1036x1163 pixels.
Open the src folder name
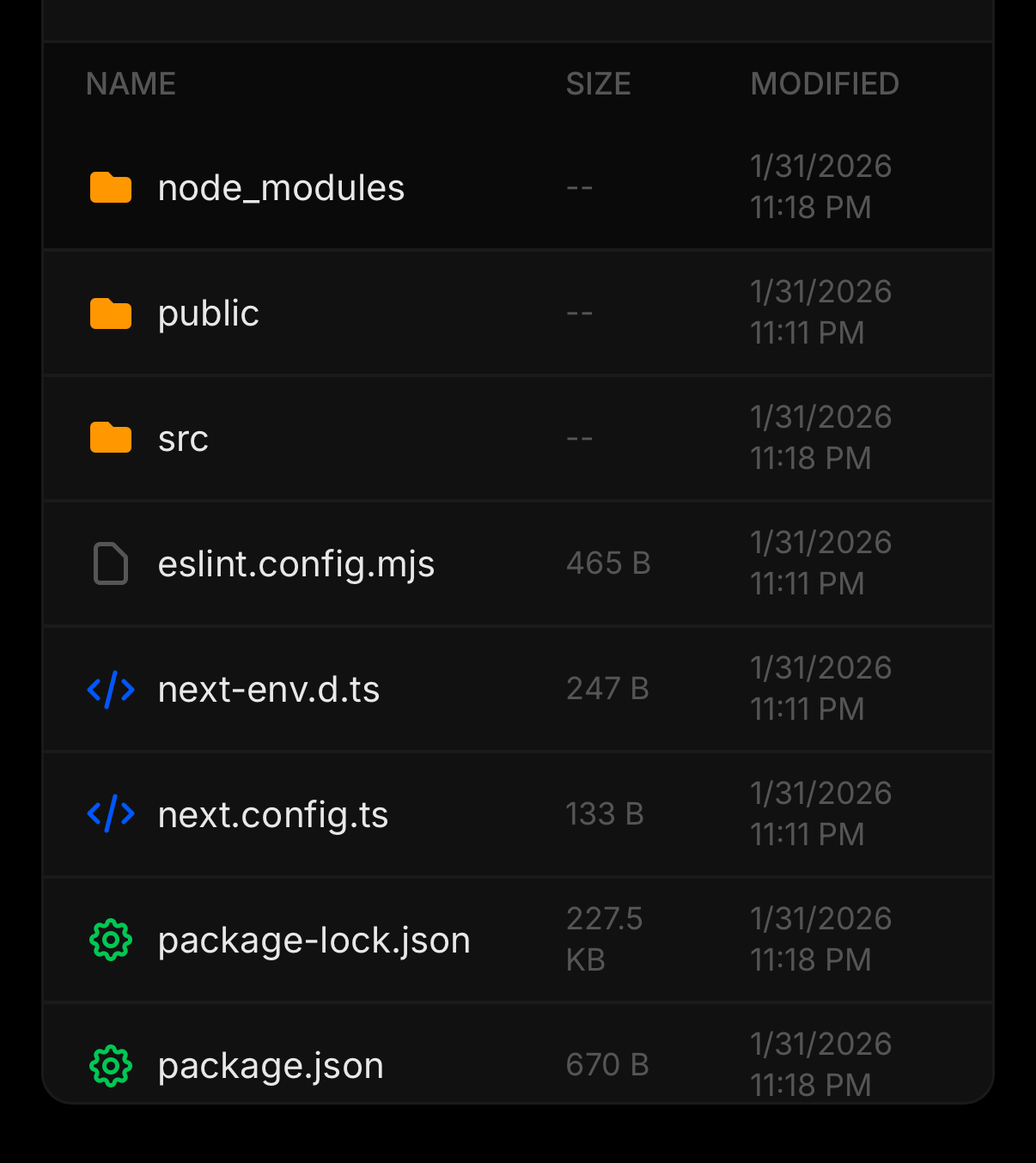point(183,439)
